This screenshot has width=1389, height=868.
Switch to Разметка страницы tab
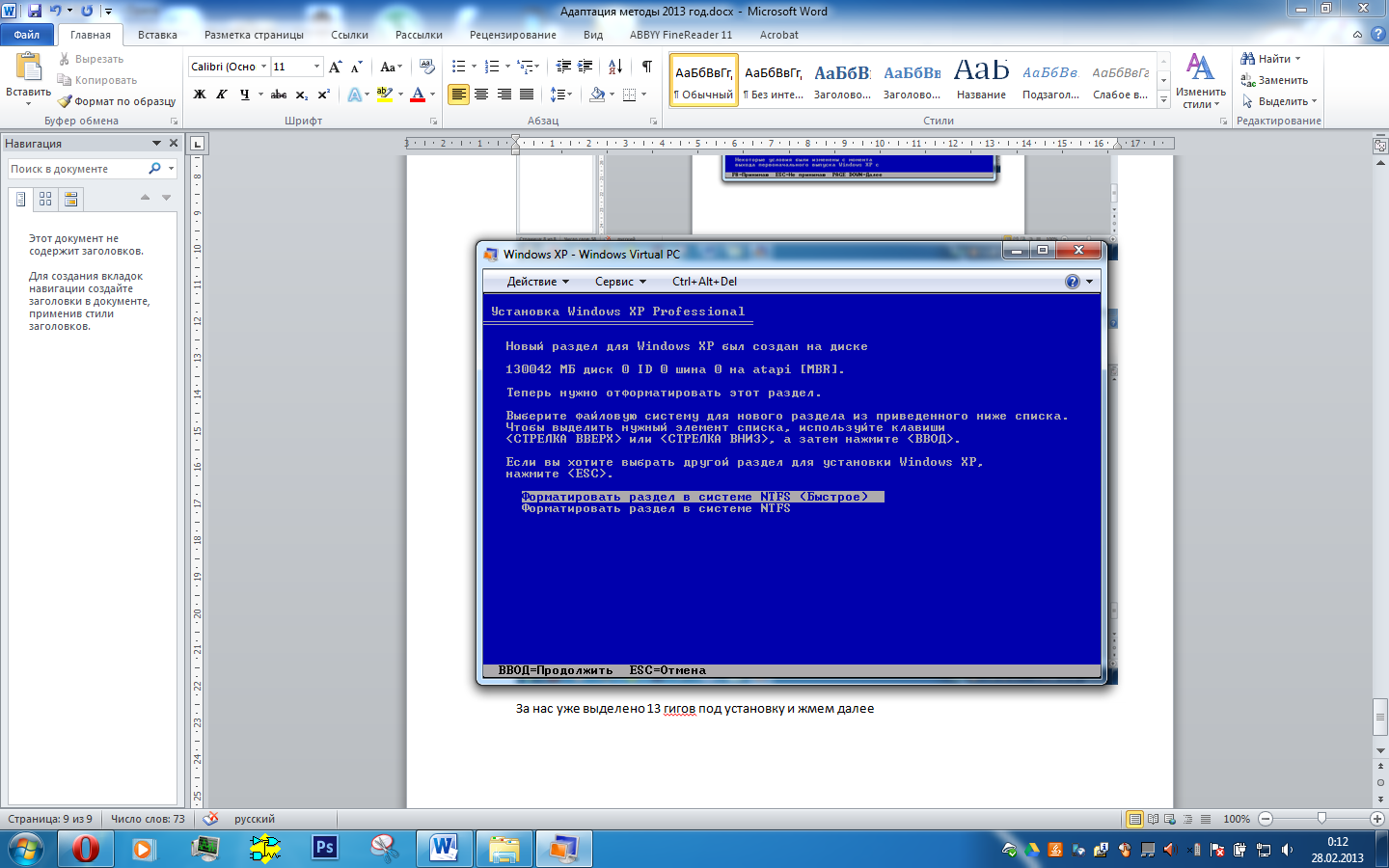254,35
